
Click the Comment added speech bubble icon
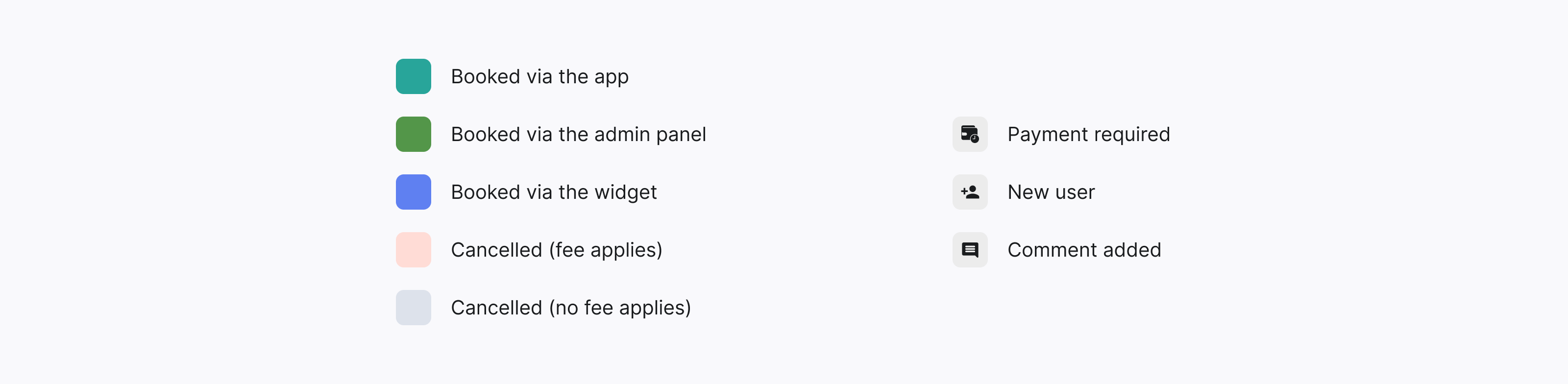click(970, 249)
